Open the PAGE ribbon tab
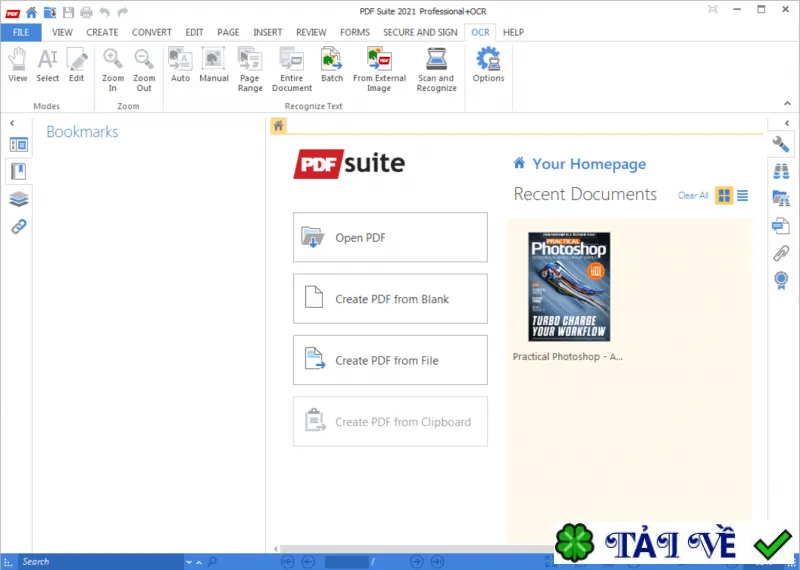 pyautogui.click(x=228, y=32)
